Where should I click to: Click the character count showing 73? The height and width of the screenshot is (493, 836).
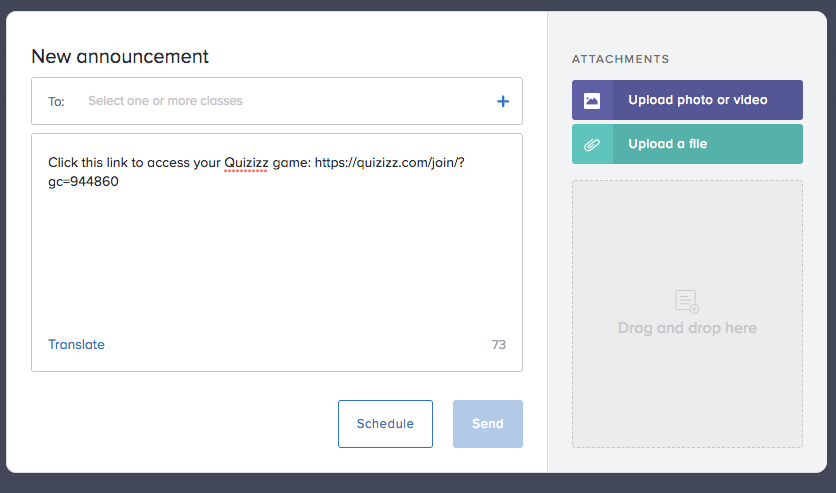[499, 345]
